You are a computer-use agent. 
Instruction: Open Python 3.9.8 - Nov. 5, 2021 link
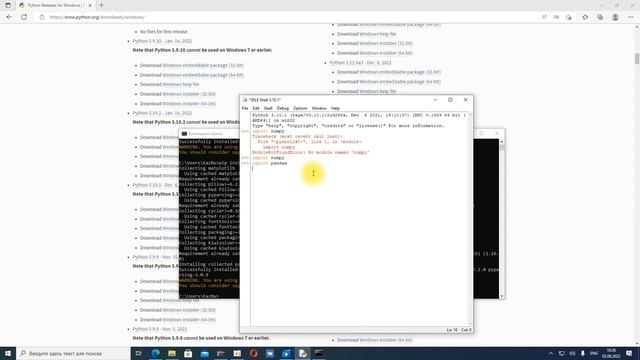coord(160,329)
